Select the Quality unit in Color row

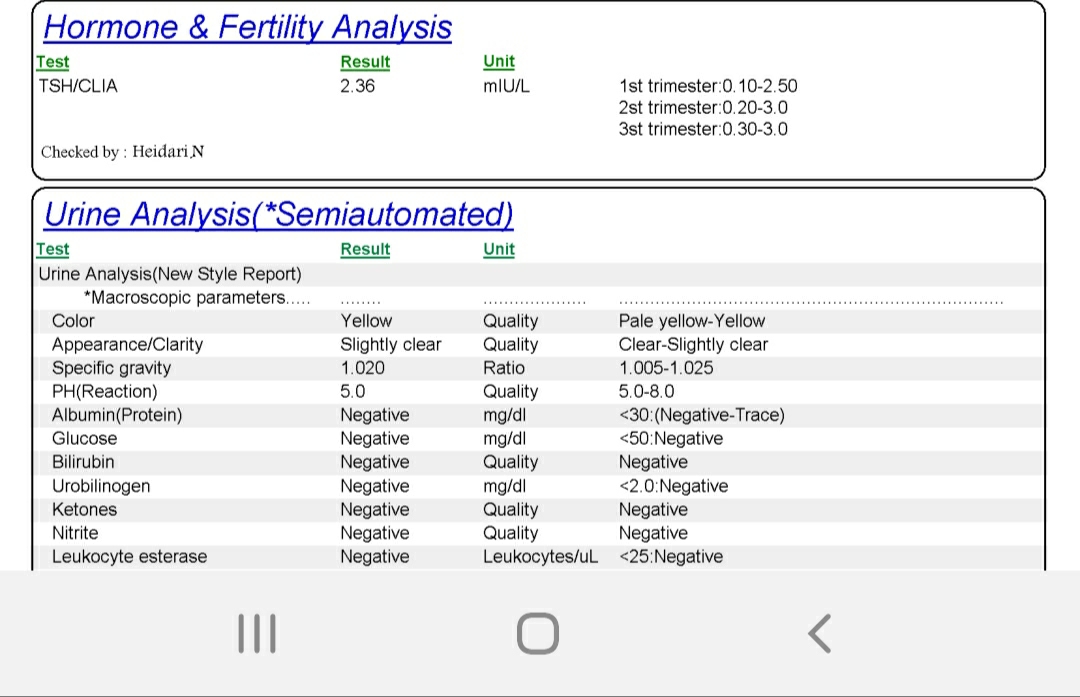pyautogui.click(x=510, y=321)
